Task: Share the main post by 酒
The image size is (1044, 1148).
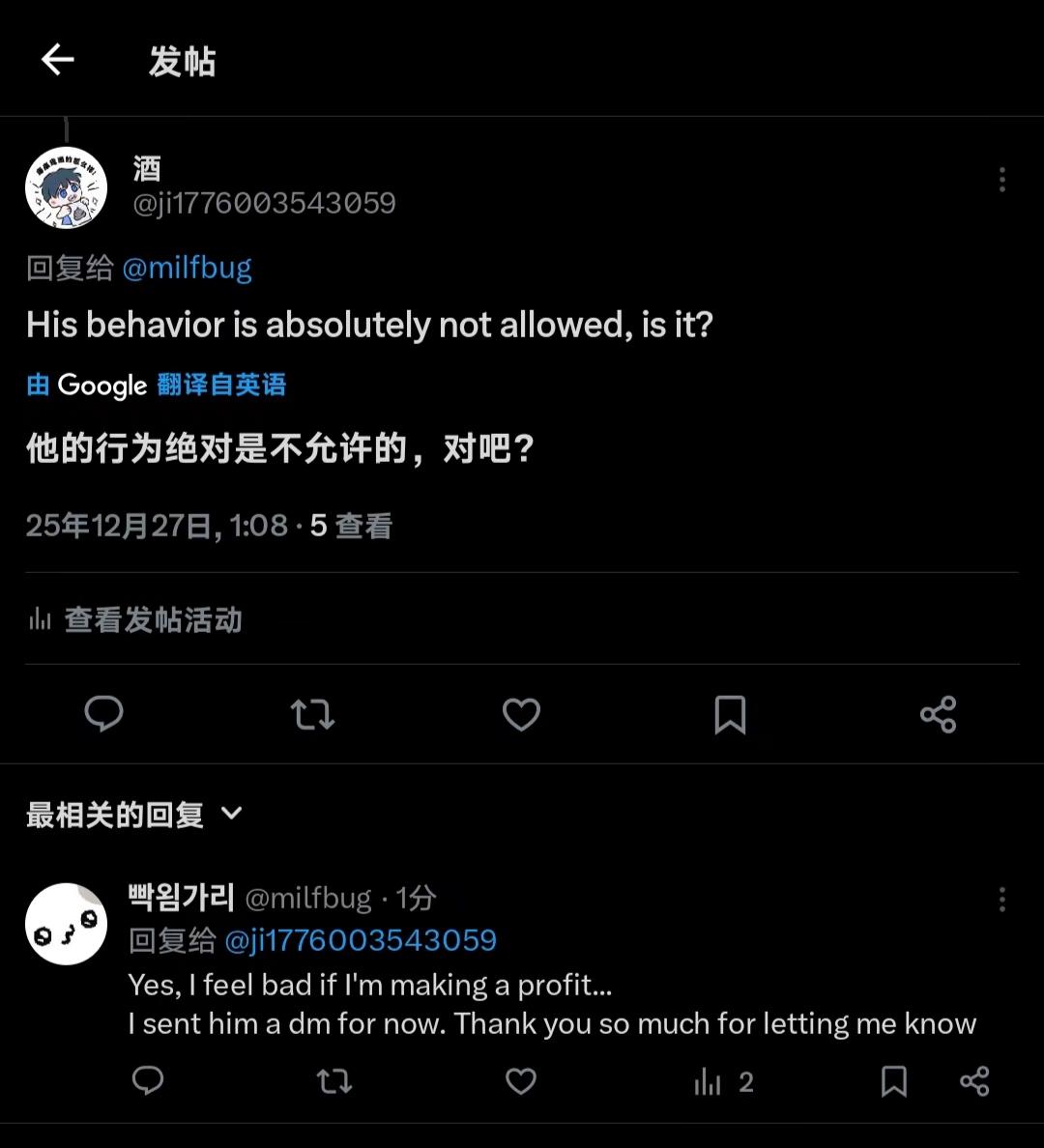Action: (x=938, y=714)
